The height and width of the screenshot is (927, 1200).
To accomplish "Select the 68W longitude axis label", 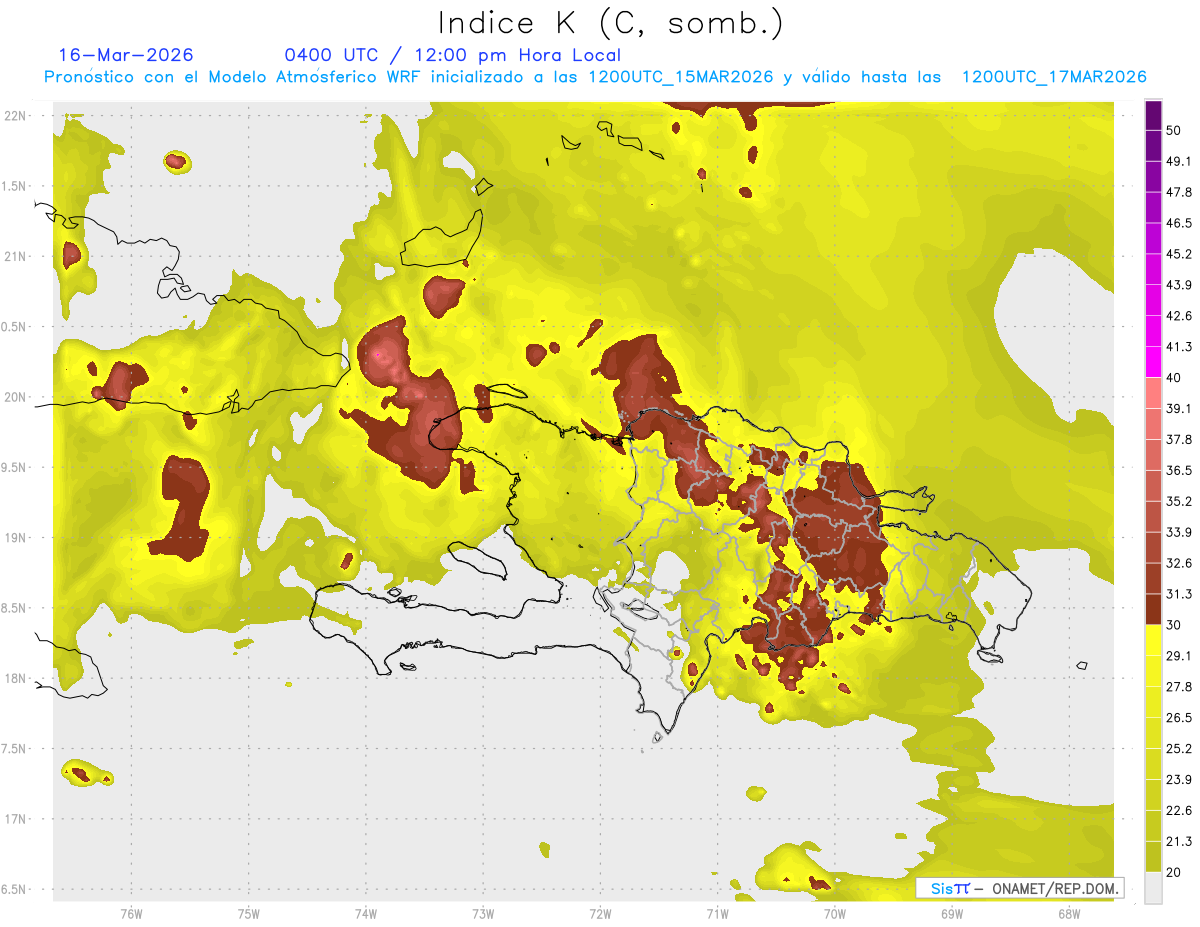I will point(1068,914).
